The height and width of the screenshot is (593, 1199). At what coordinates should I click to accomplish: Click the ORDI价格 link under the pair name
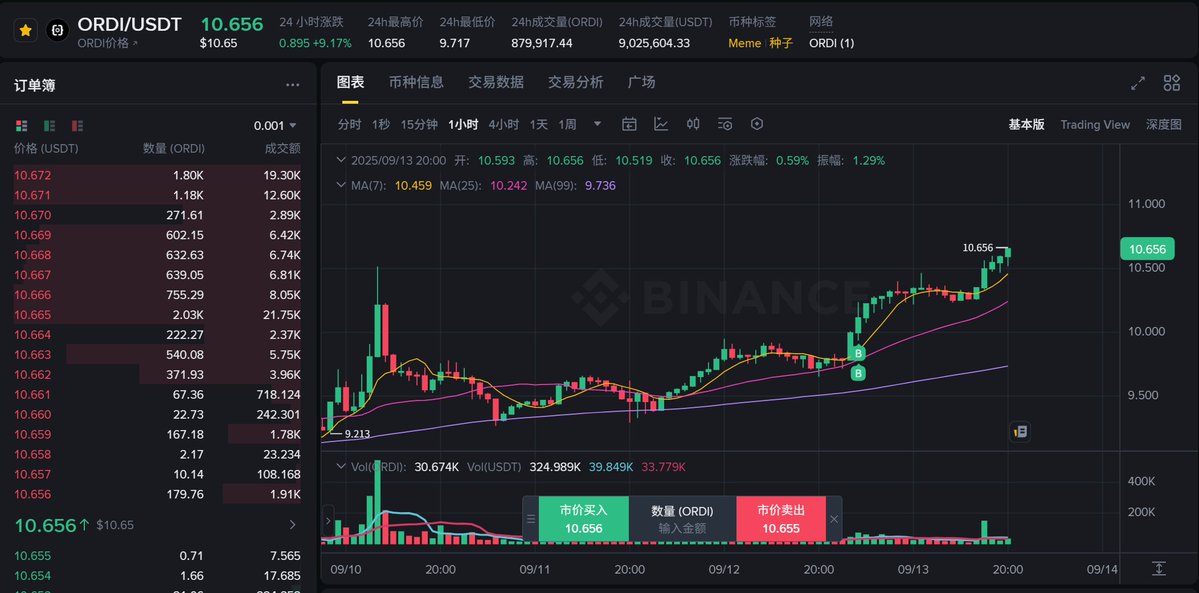[108, 44]
